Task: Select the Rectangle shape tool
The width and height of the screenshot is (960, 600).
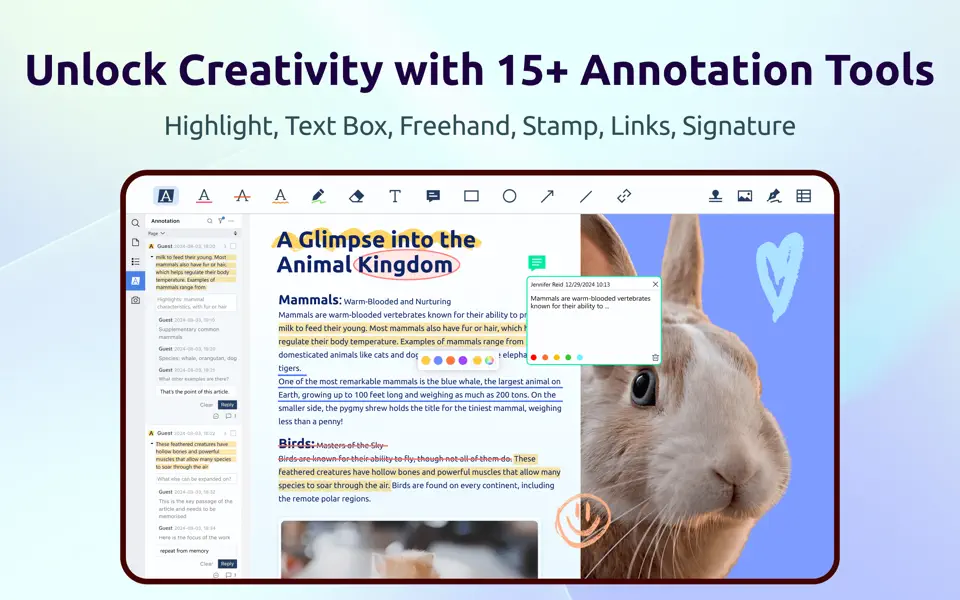Action: 471,196
